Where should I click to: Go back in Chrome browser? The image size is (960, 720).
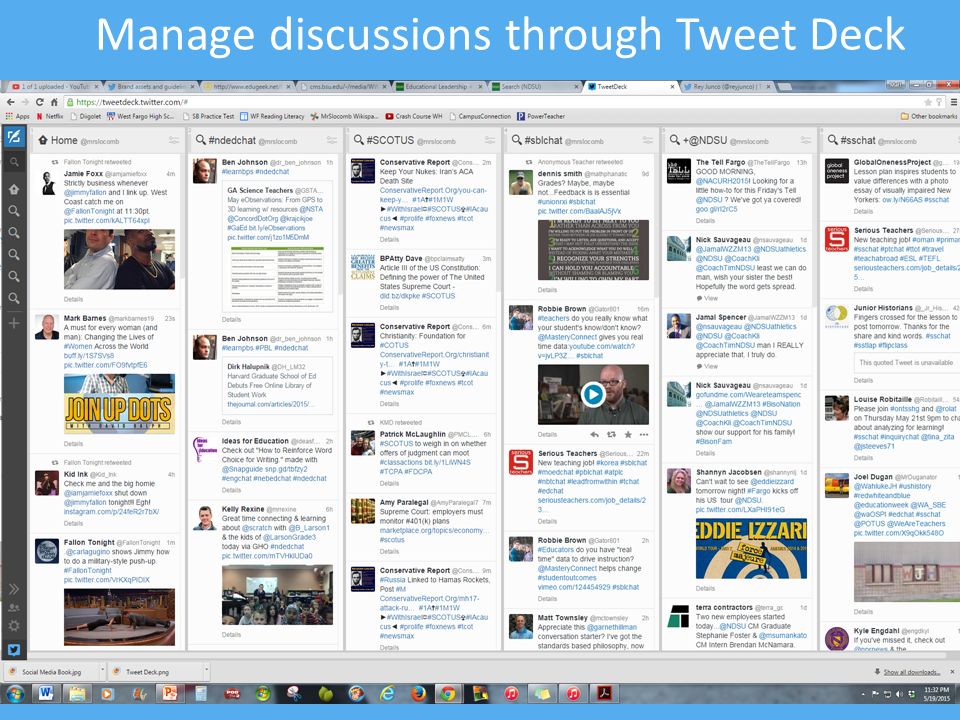point(10,102)
